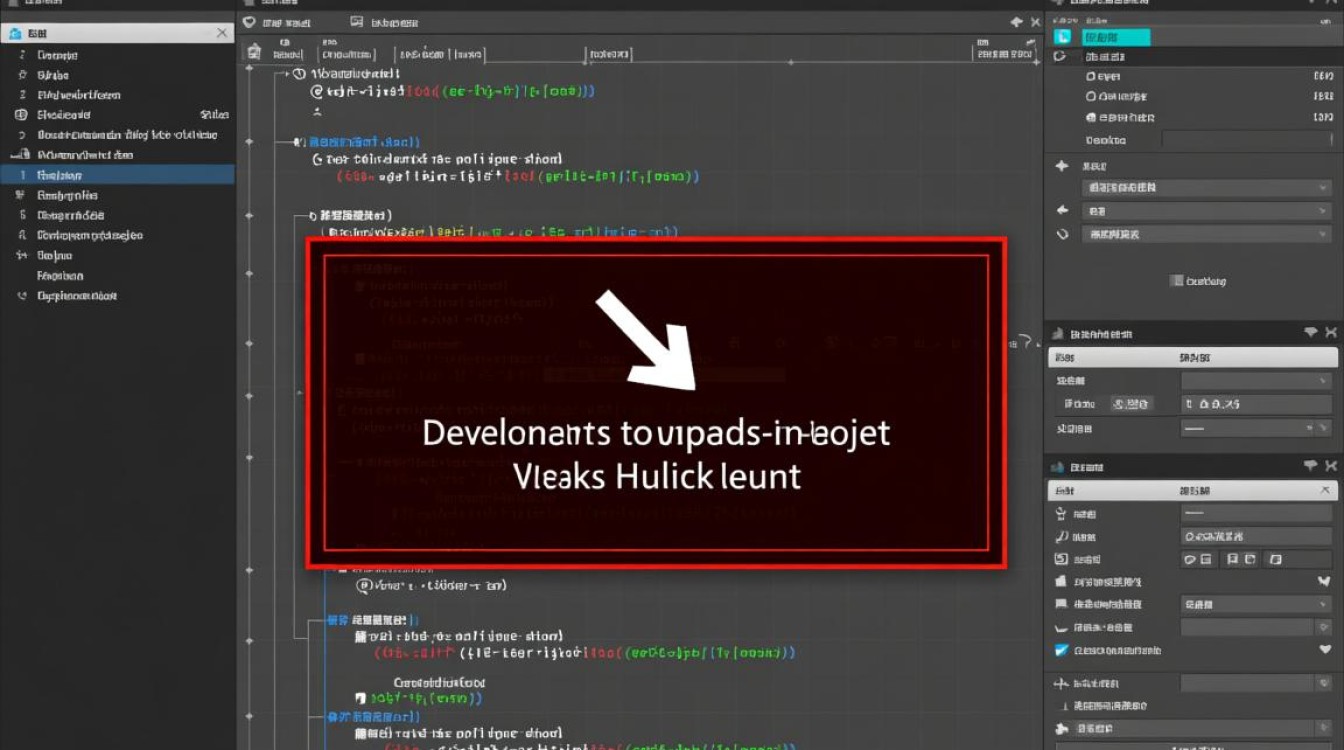Collapse the section using the white header's chevron
1344x750 pixels.
1324,491
